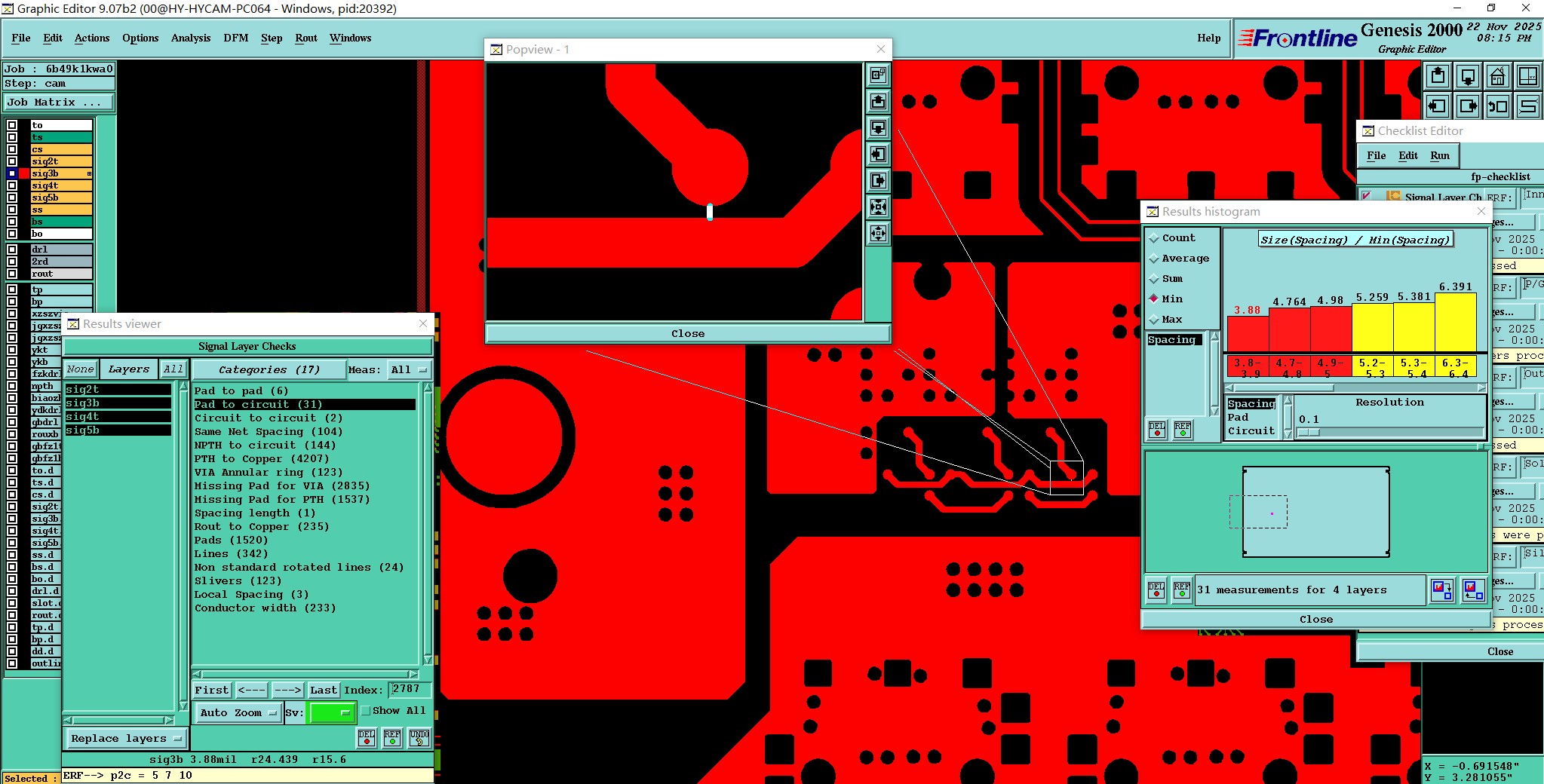
Task: Click the Categories (17) header
Action: click(x=269, y=369)
